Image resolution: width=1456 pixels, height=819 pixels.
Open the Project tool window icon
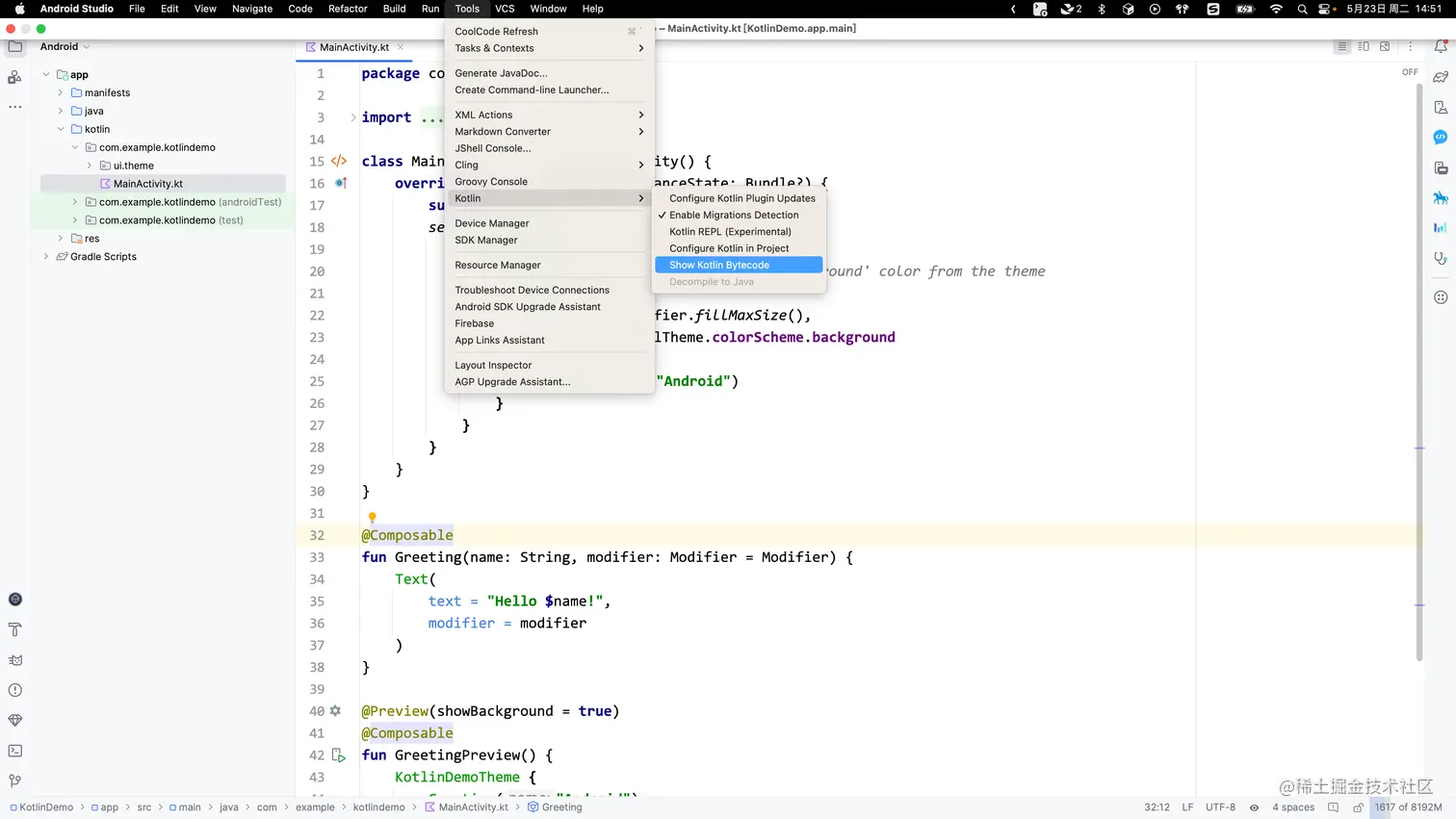click(x=14, y=46)
